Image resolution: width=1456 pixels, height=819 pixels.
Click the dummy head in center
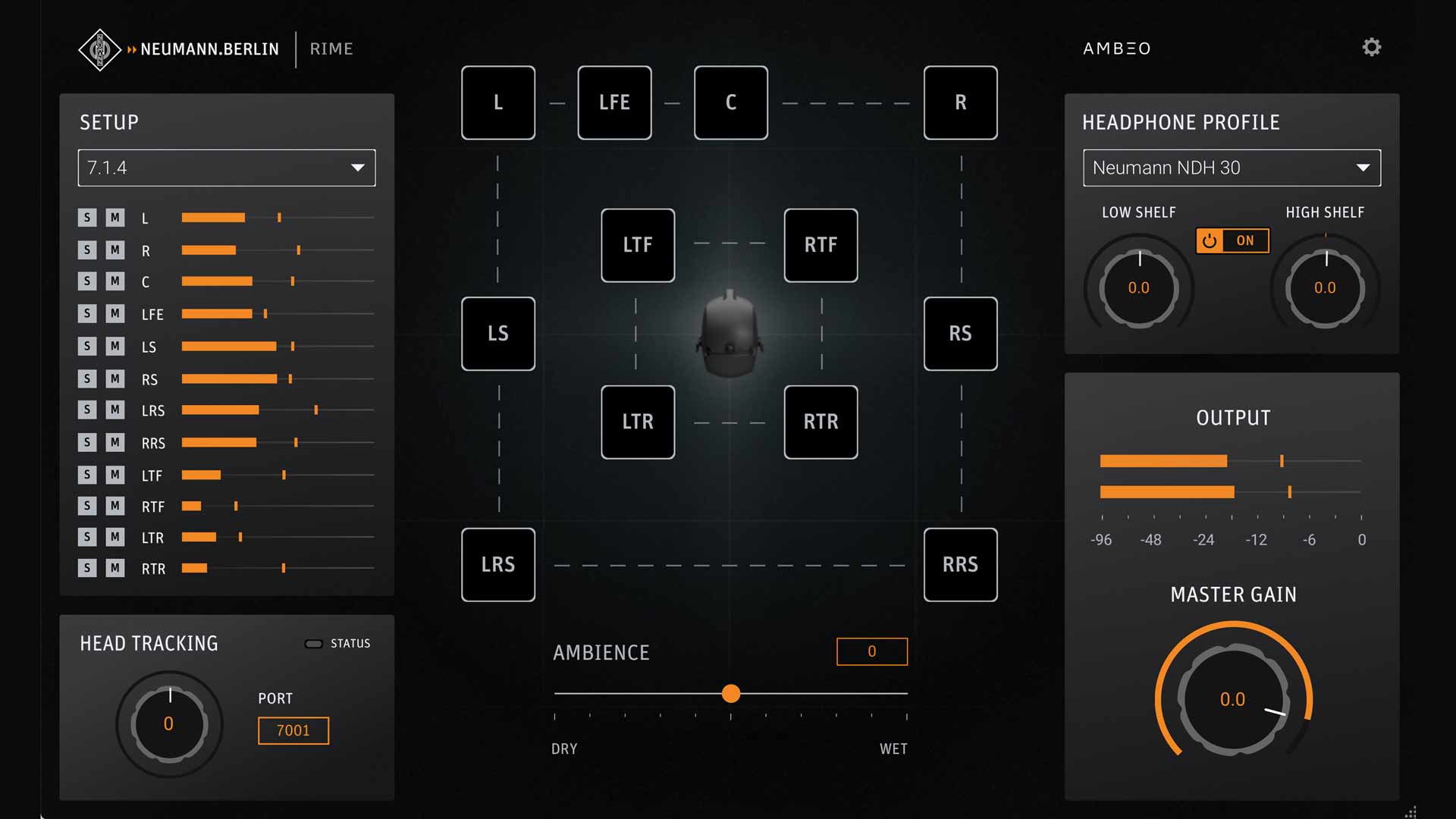tap(730, 334)
